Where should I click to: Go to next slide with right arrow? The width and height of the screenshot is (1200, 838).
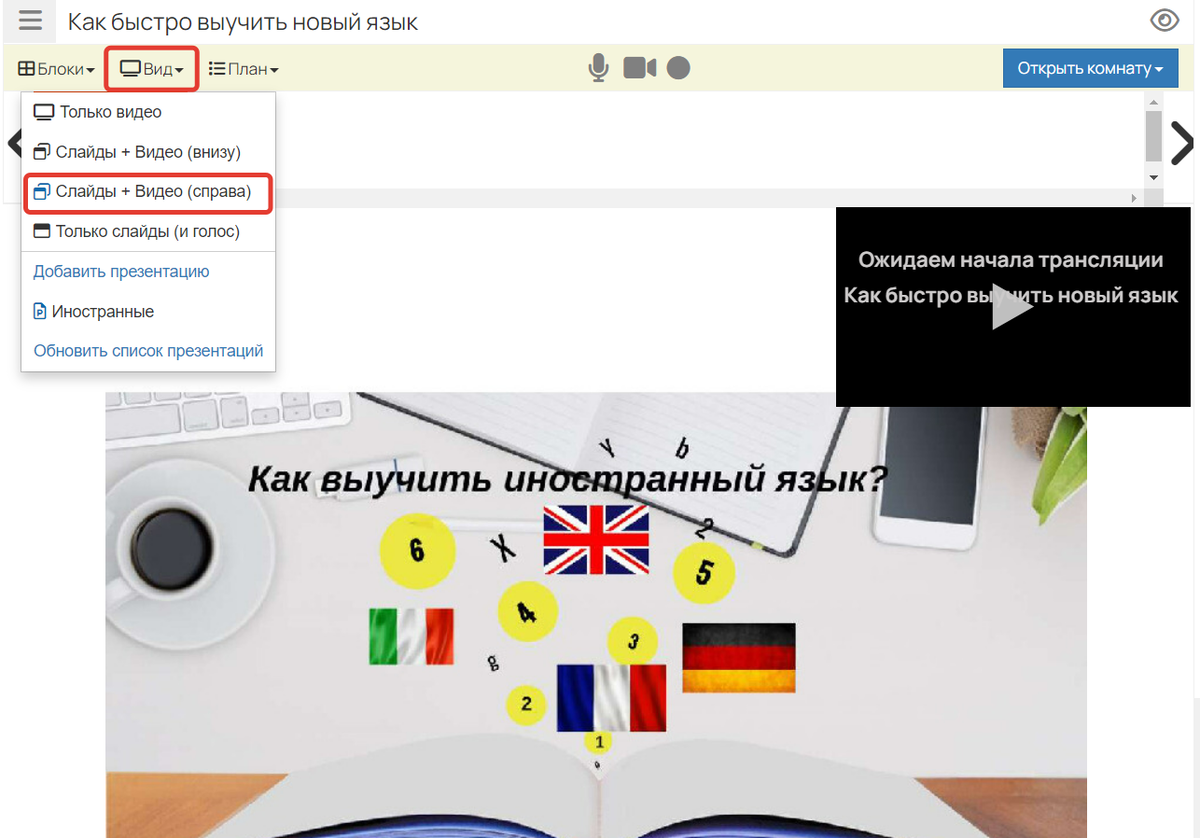pyautogui.click(x=1182, y=144)
